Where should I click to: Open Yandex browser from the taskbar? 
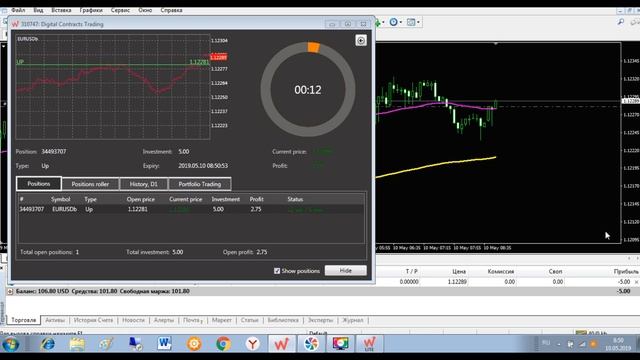tap(253, 344)
